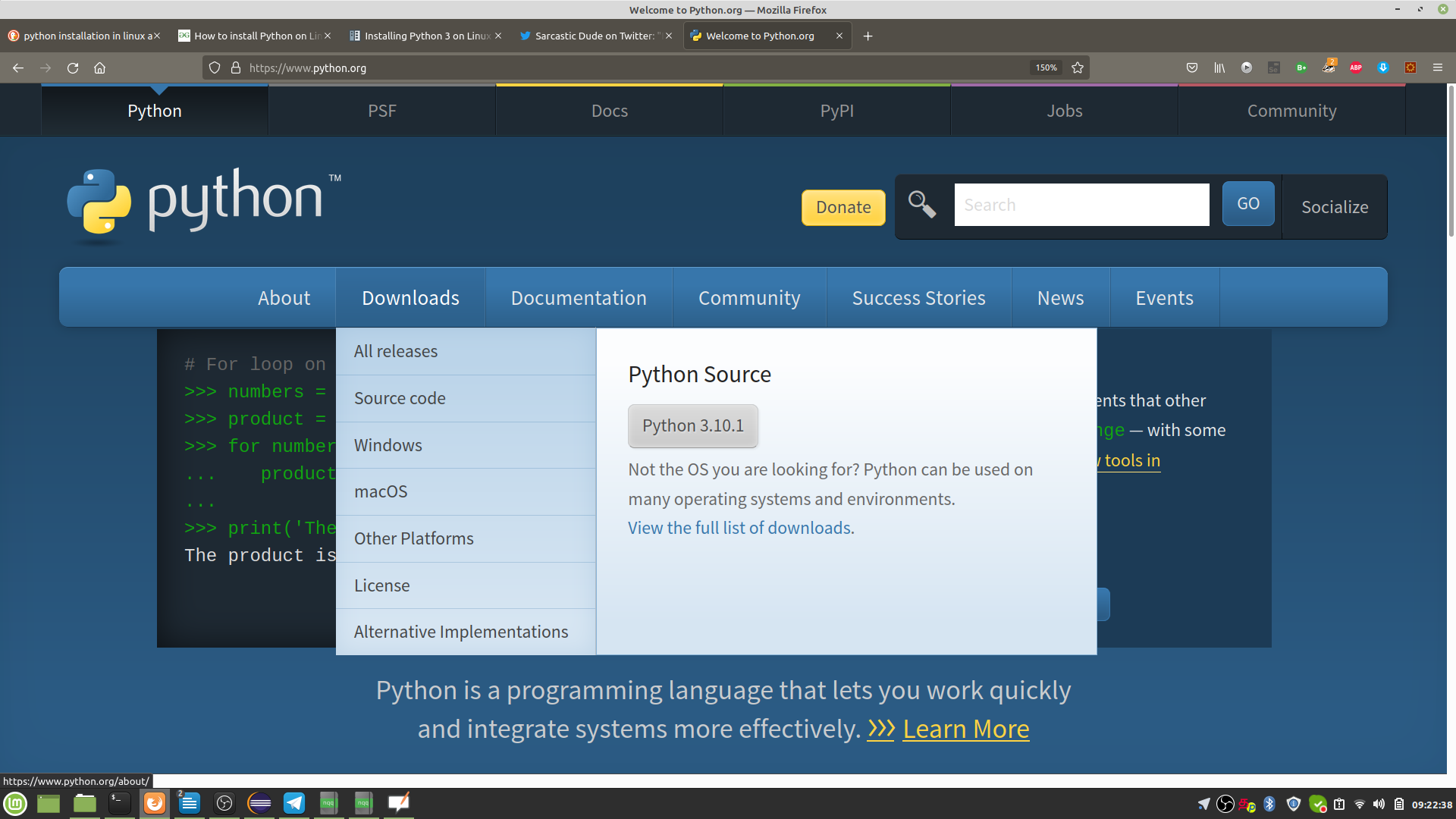
Task: Open the PyPI top navigation tab
Action: pyautogui.click(x=837, y=111)
